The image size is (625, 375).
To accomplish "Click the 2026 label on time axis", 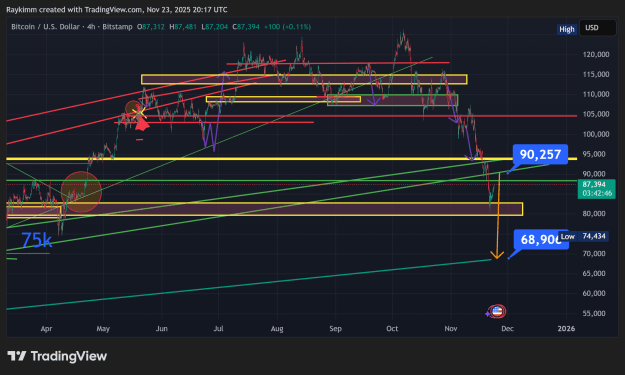I will tap(566, 329).
